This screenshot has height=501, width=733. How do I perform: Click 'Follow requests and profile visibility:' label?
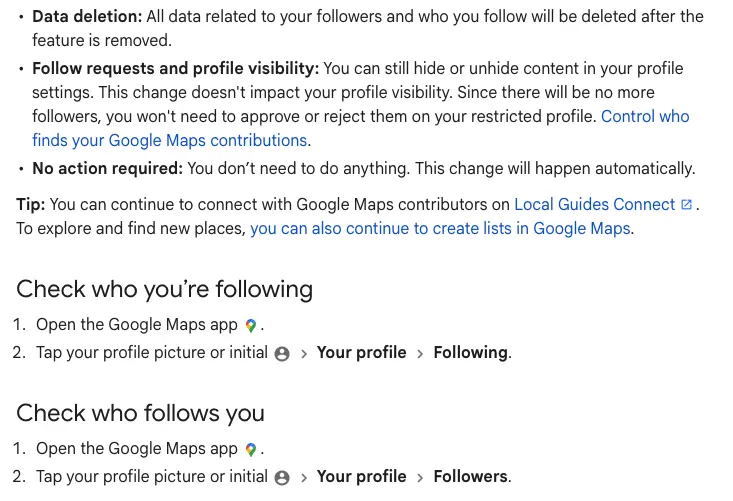(x=175, y=68)
